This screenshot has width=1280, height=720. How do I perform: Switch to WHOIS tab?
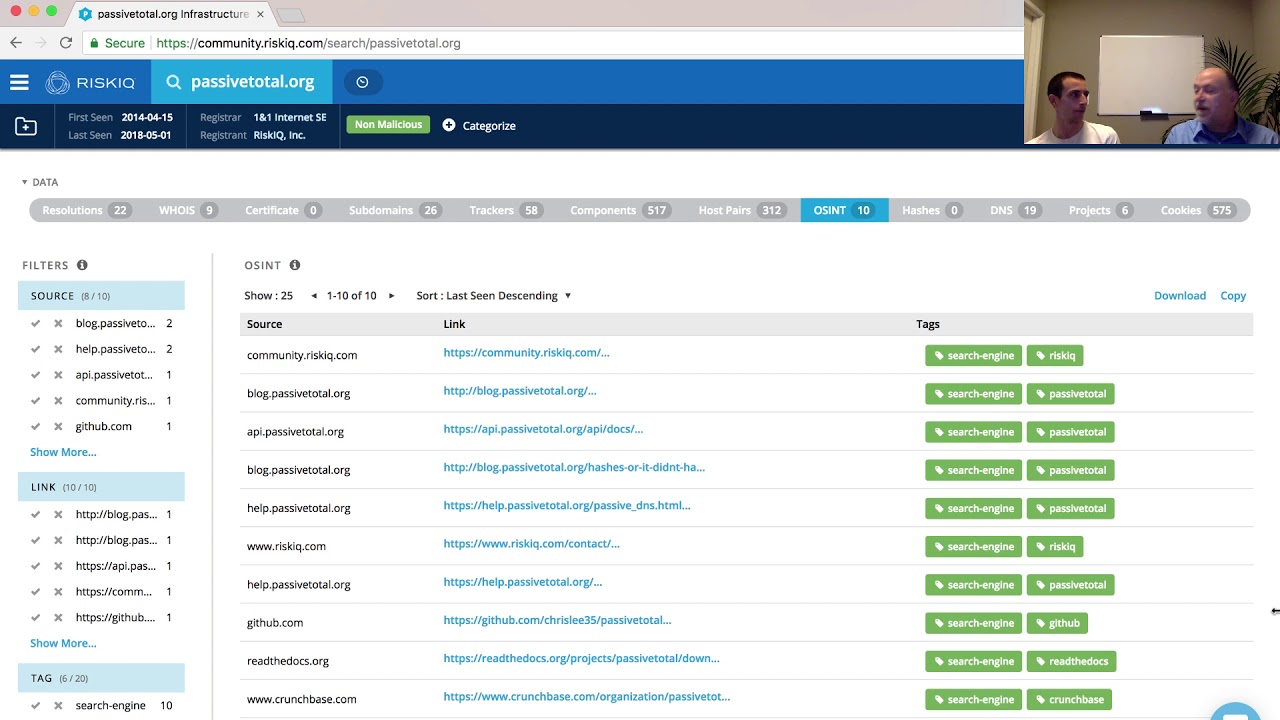[187, 210]
